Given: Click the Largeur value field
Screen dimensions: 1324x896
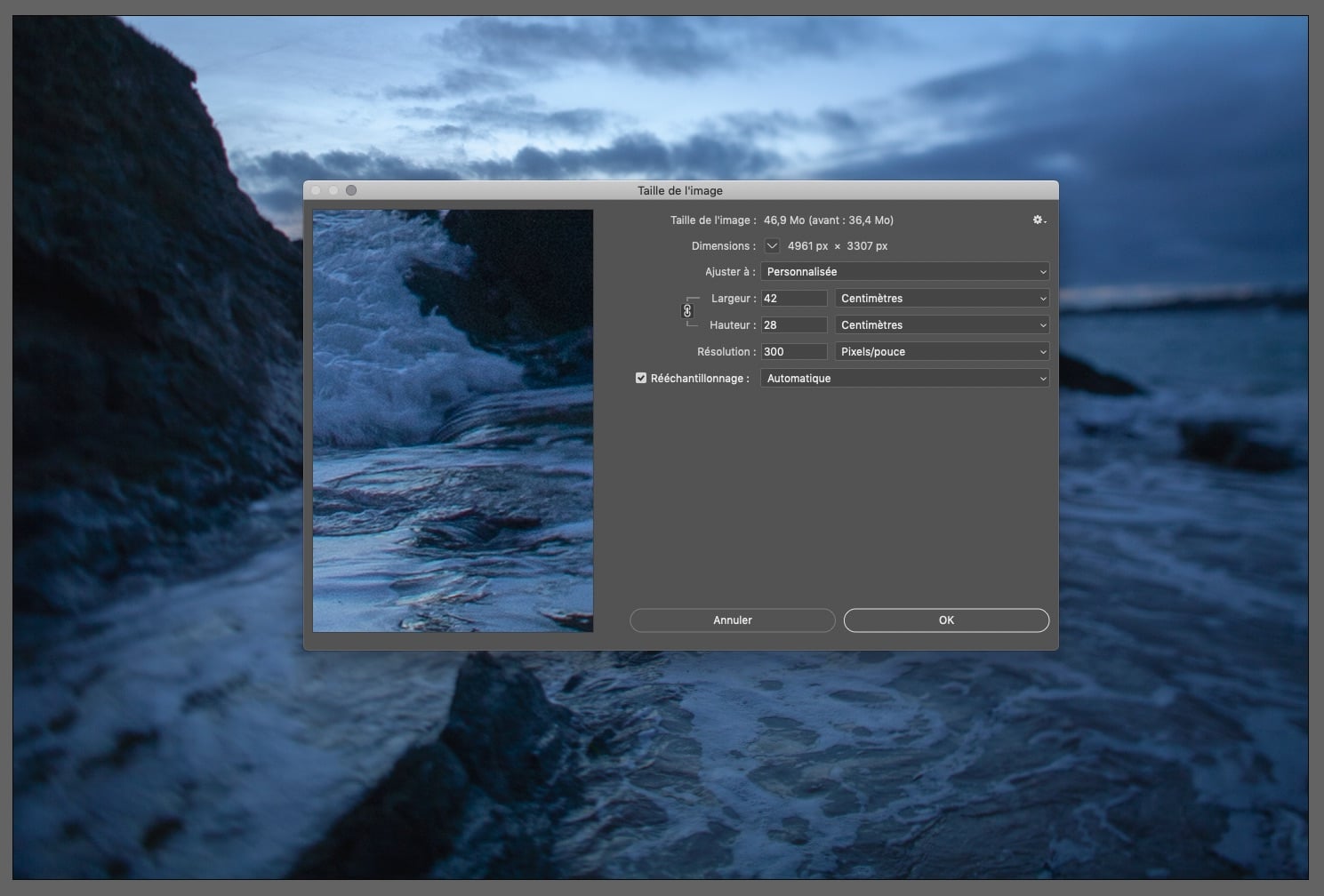Looking at the screenshot, I should [793, 299].
